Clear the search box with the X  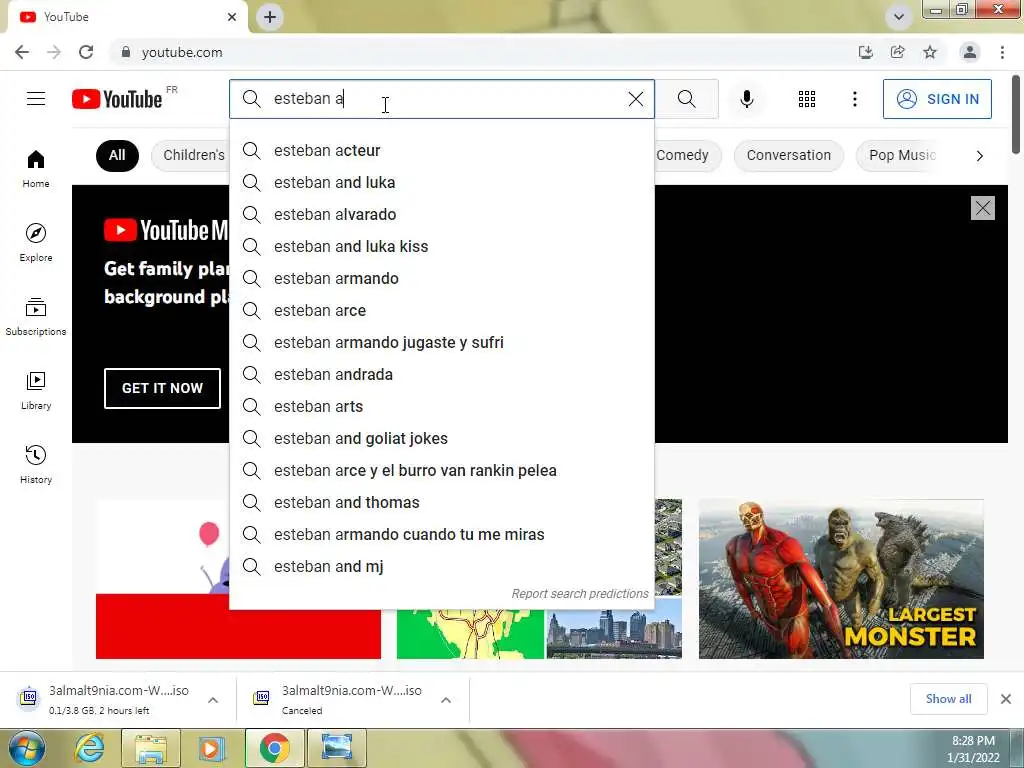pos(635,99)
